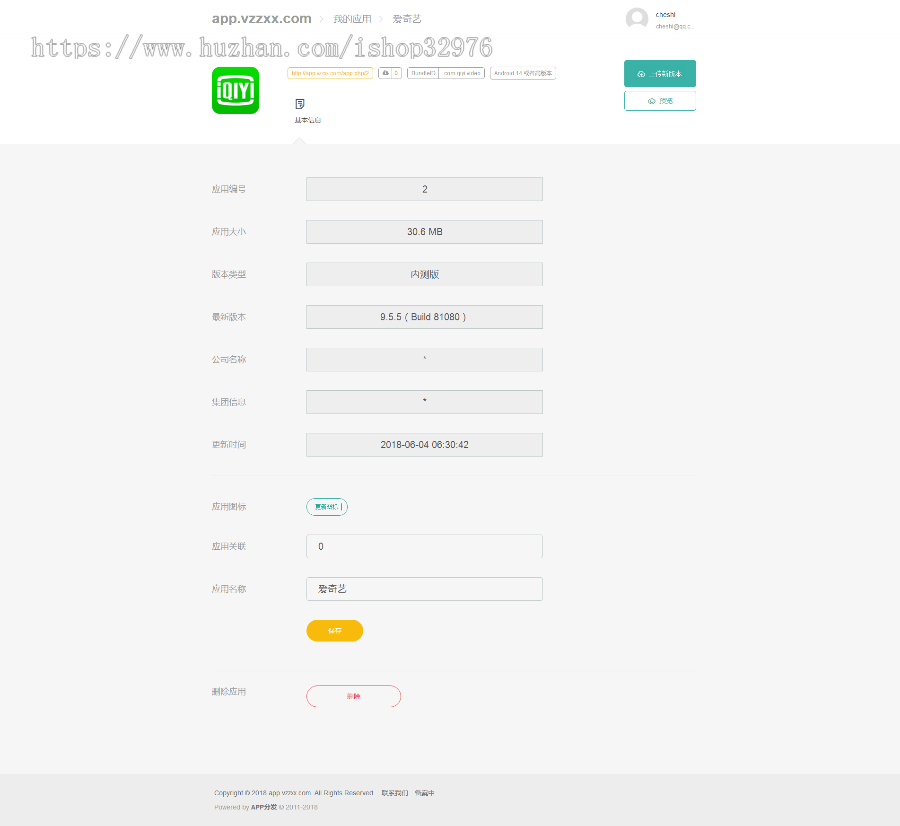The height and width of the screenshot is (826, 900).
Task: Click the 应用名称 input showing 爱奇艺
Action: pos(424,589)
